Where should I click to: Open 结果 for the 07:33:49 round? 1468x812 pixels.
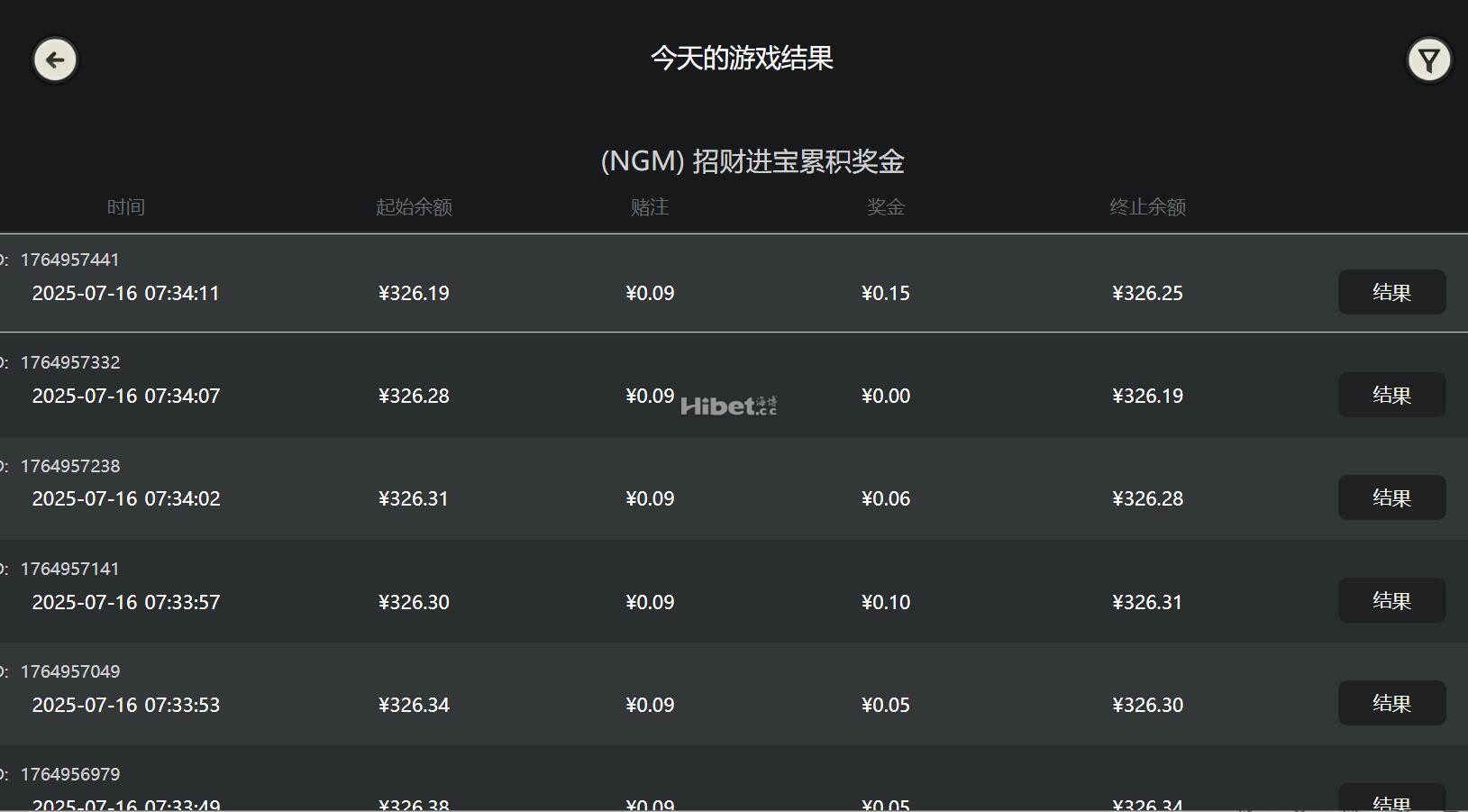pos(1391,800)
